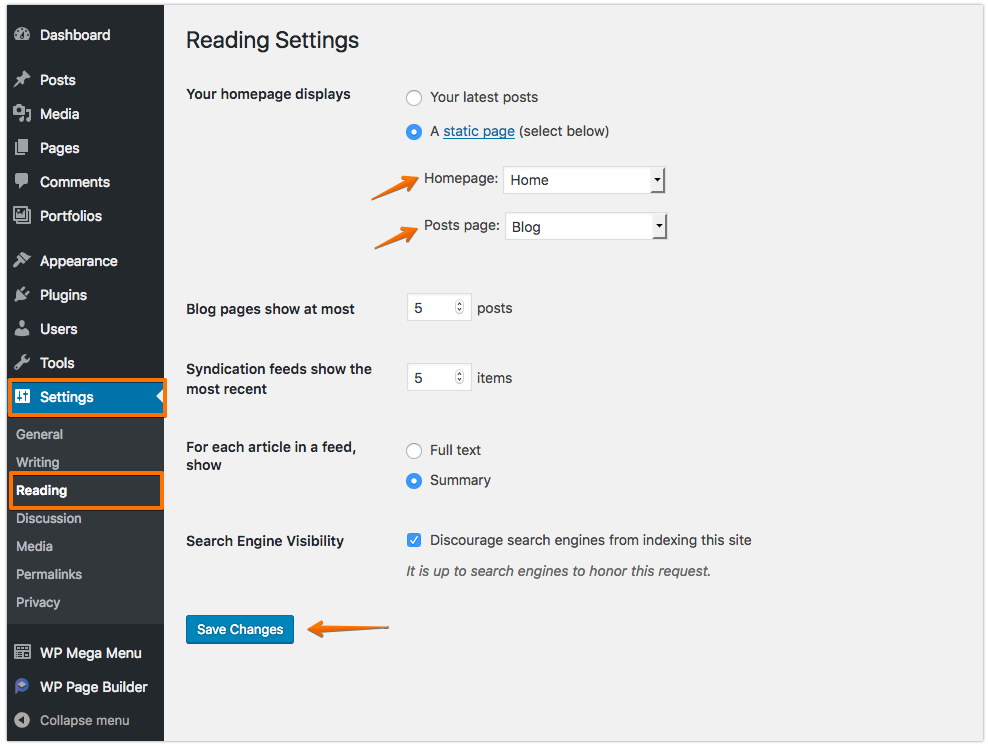Click the Posts pushpin icon
Screen dimensions: 988x746
click(x=22, y=79)
